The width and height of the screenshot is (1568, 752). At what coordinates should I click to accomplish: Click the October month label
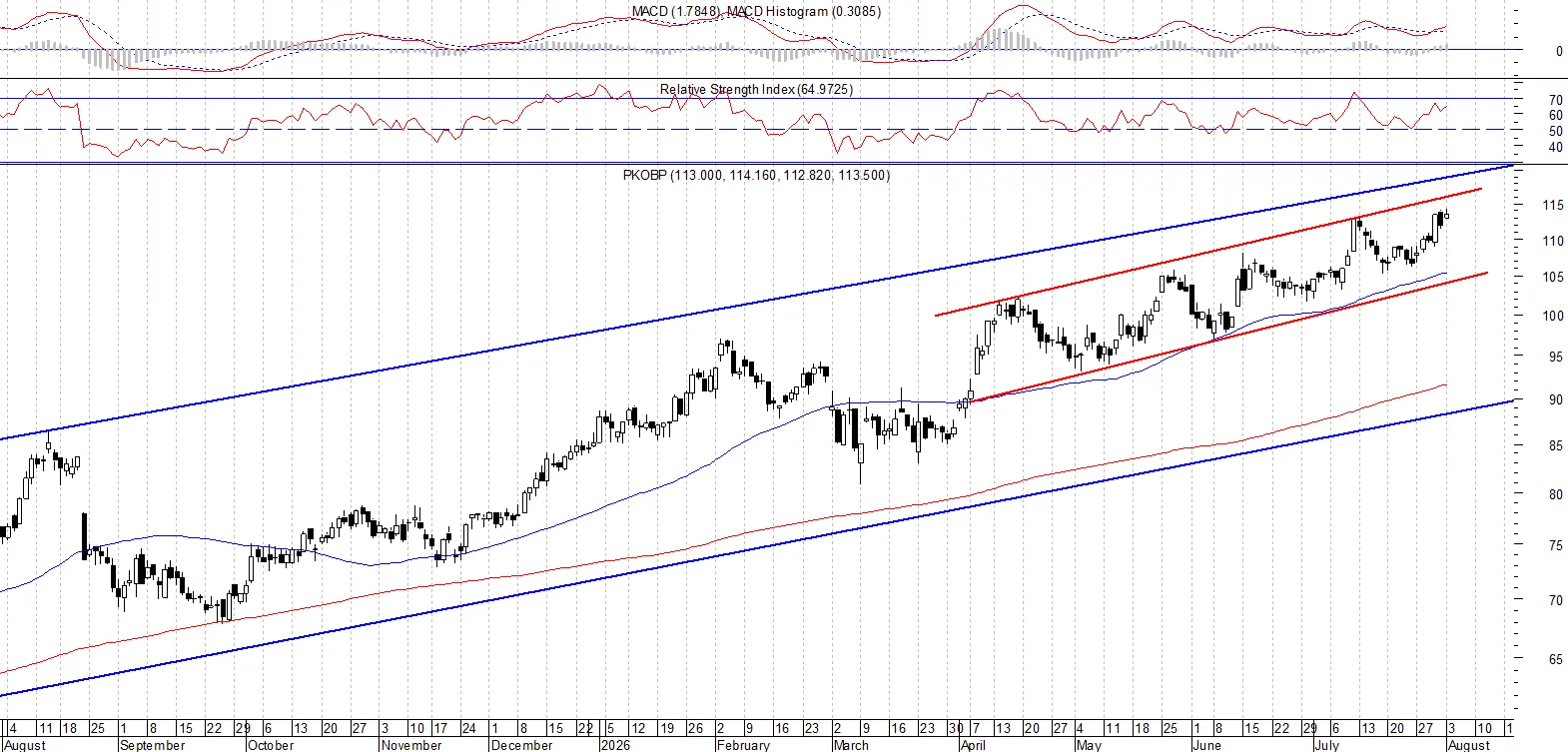tap(271, 745)
